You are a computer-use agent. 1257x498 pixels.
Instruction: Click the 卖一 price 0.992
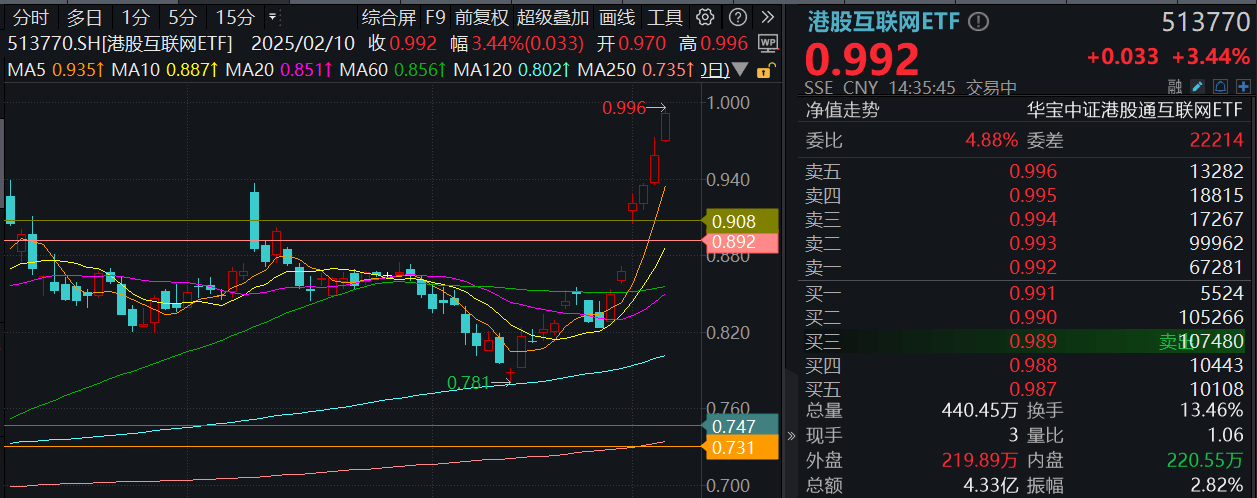[x=1033, y=267]
